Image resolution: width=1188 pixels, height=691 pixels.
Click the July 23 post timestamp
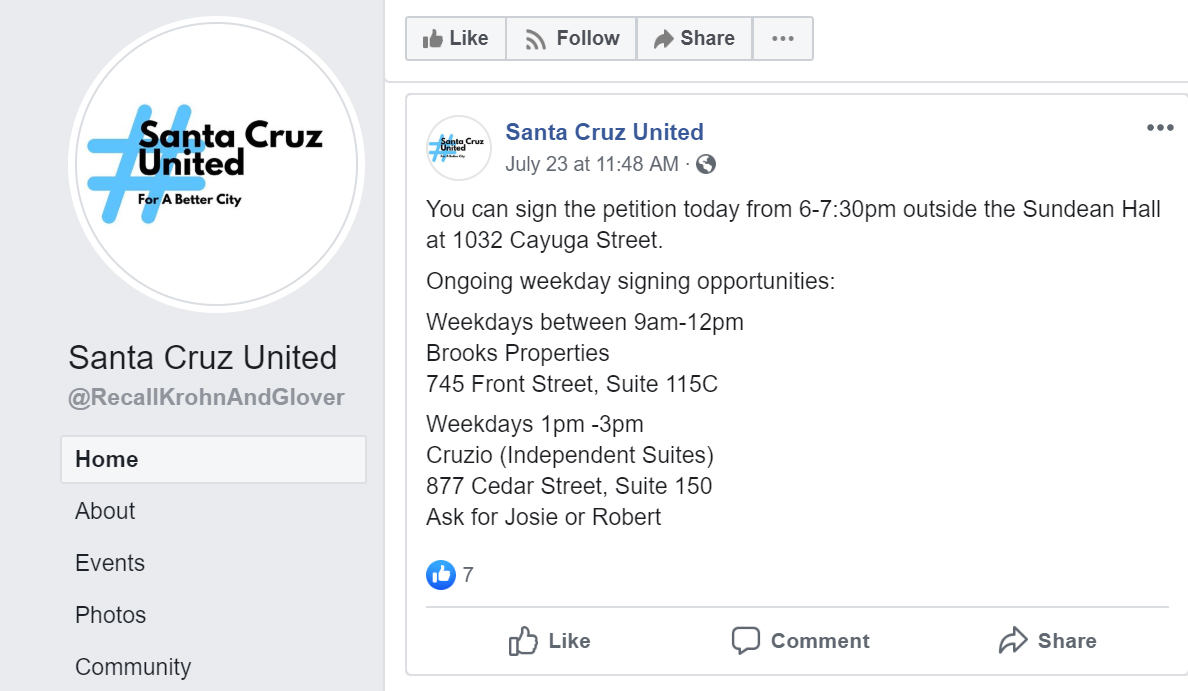click(x=592, y=164)
